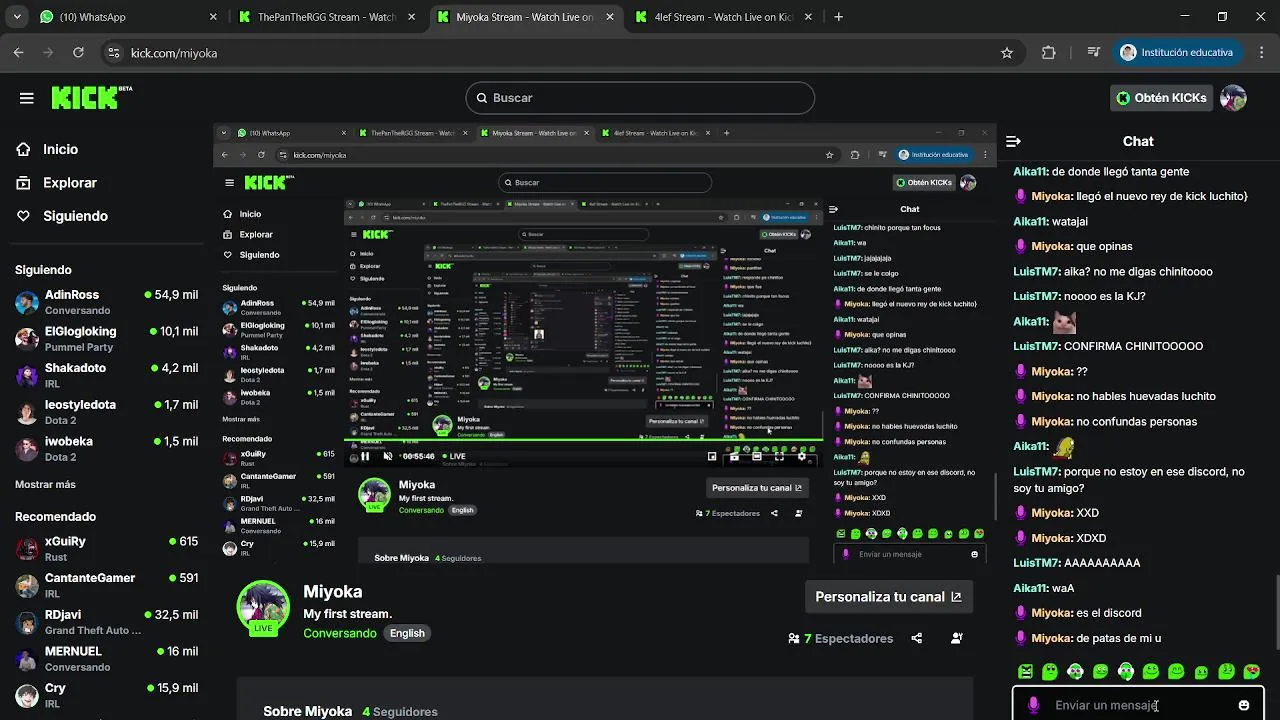The width and height of the screenshot is (1280, 720).
Task: Open a new browser tab with the top plus button
Action: click(838, 17)
